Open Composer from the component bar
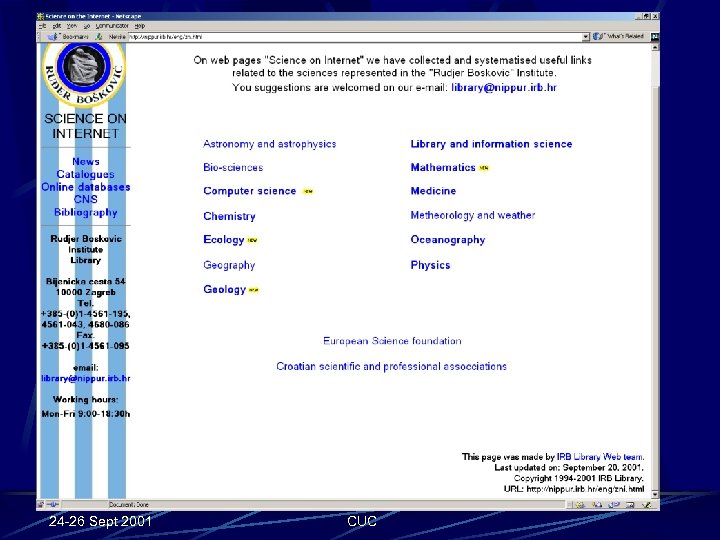720x540 pixels. (647, 505)
